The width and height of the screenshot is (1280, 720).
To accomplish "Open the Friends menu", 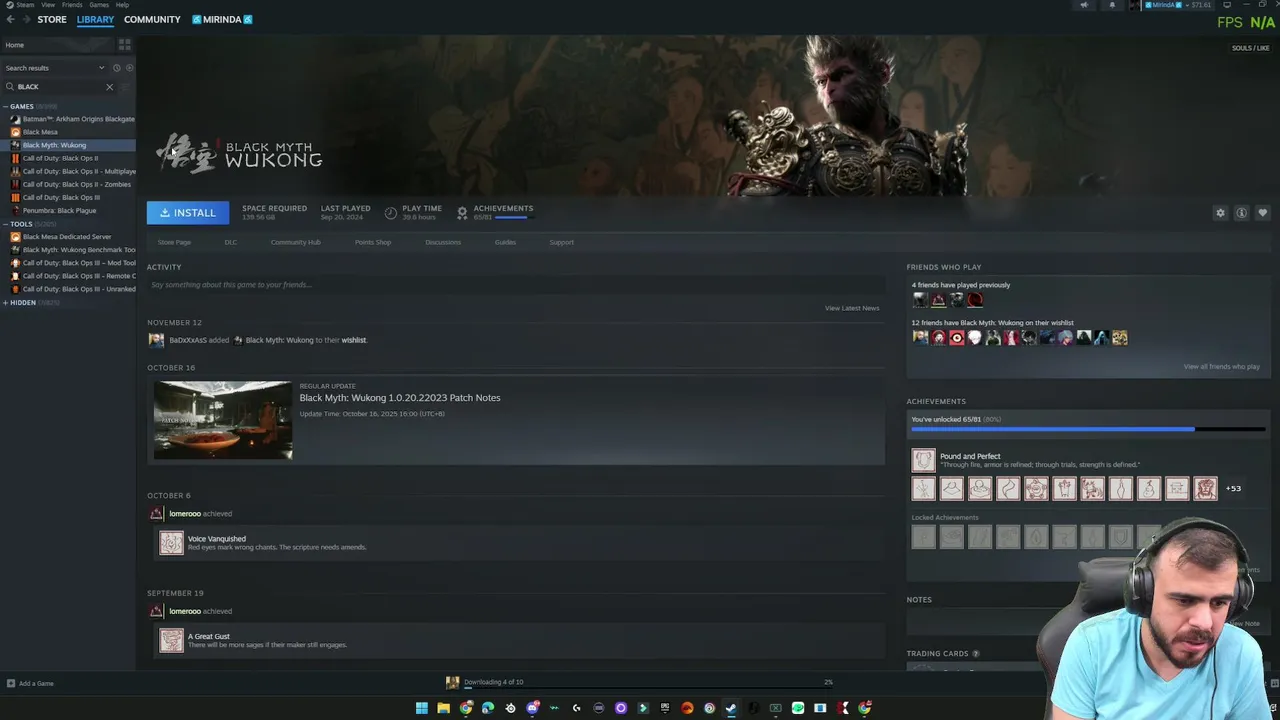I will click(72, 5).
